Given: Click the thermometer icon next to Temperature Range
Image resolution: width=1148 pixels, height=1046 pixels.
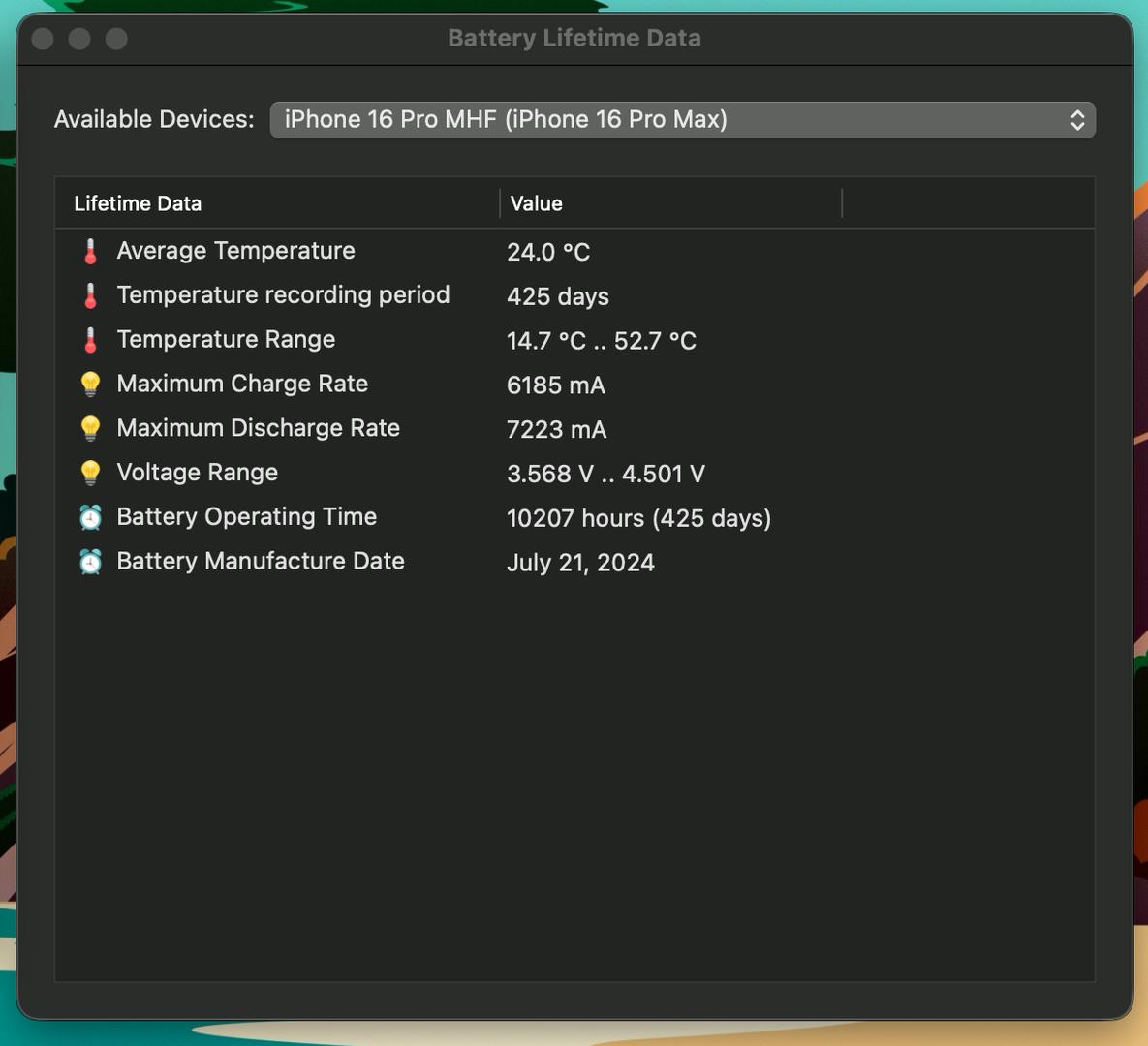Looking at the screenshot, I should point(90,340).
